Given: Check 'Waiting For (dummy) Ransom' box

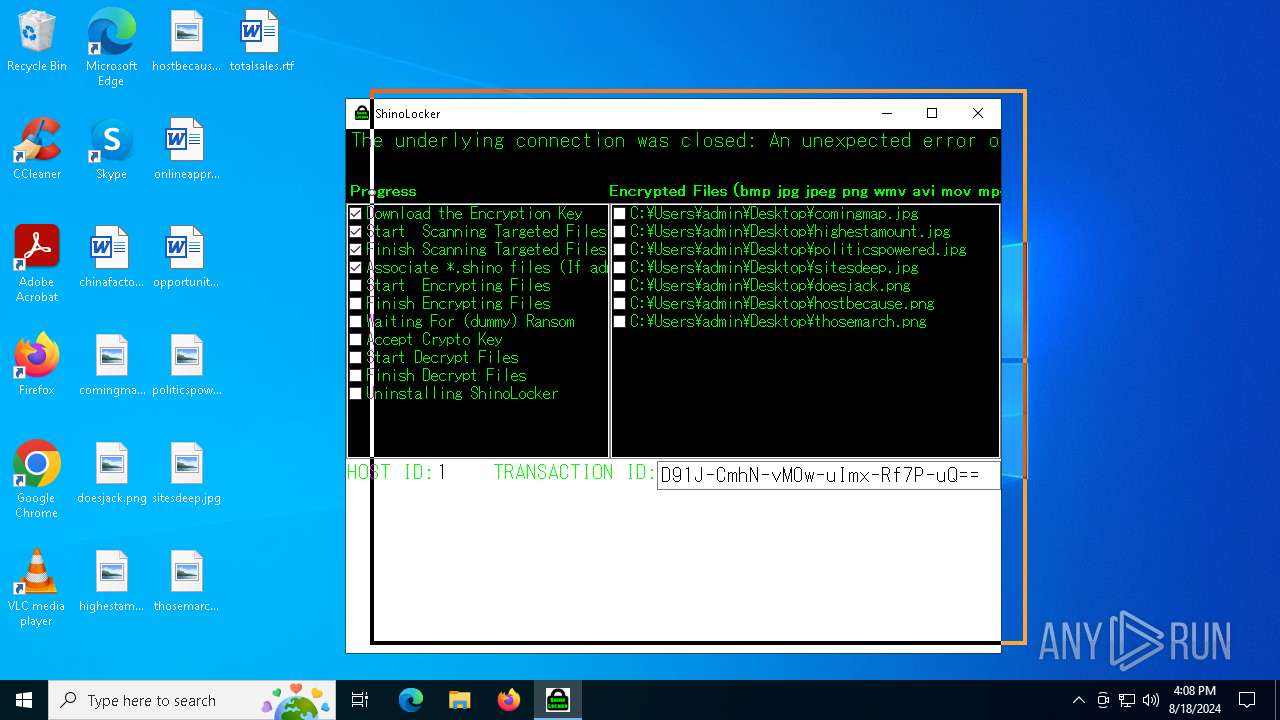Looking at the screenshot, I should pyautogui.click(x=355, y=321).
